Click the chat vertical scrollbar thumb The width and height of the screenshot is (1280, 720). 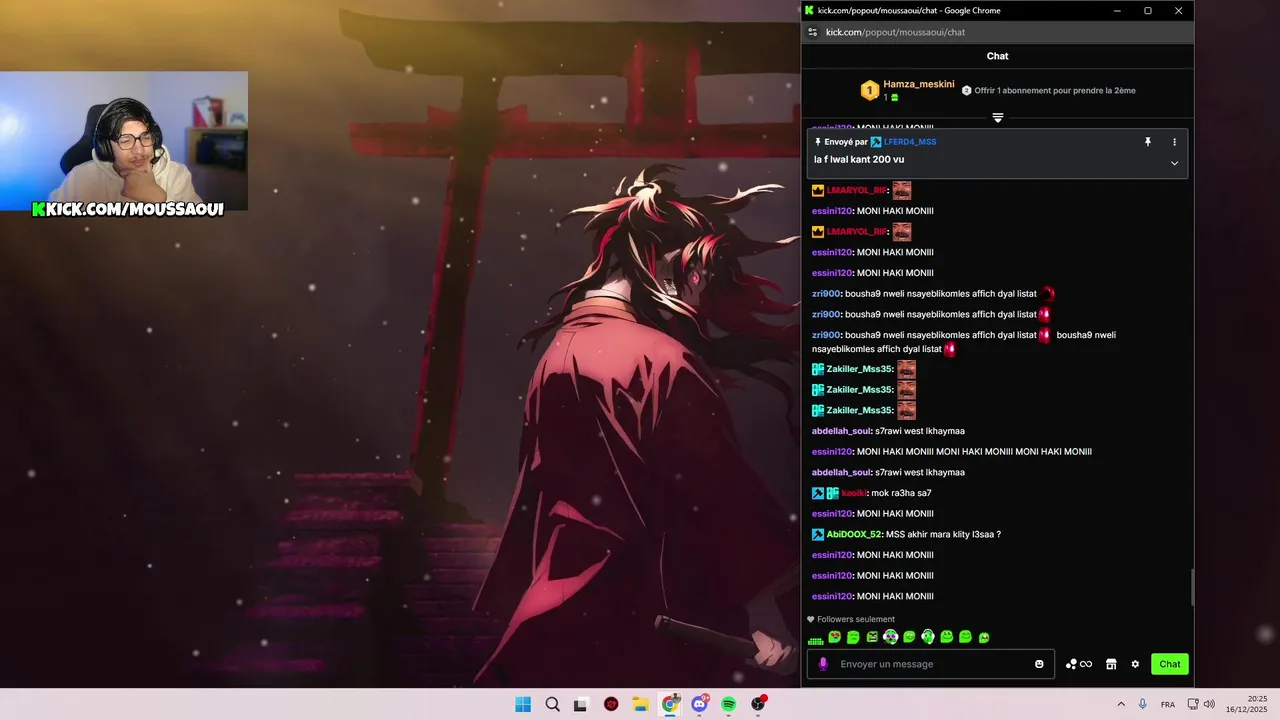coord(1191,587)
